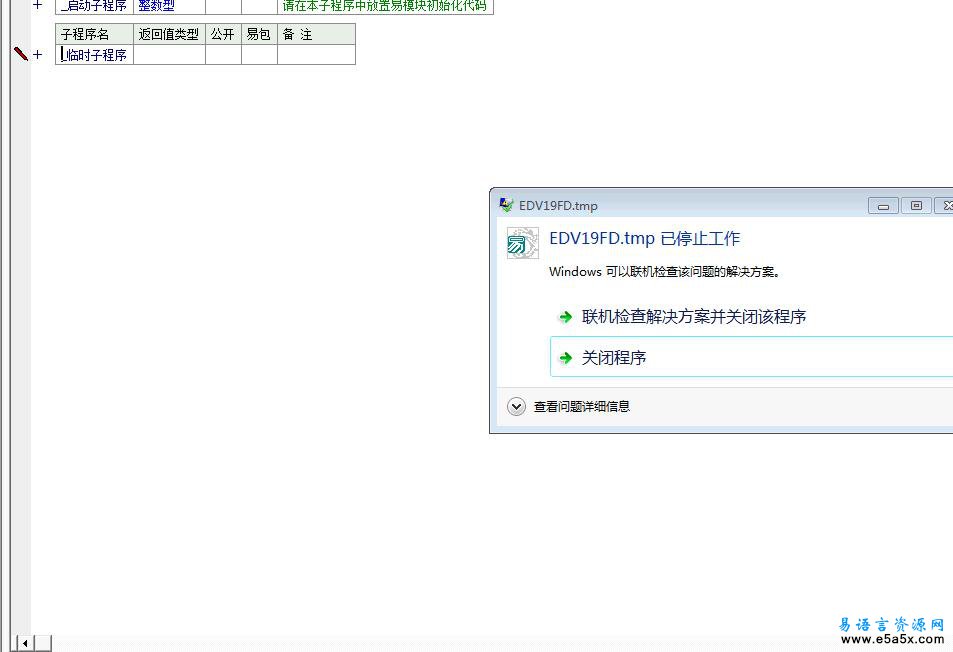The height and width of the screenshot is (652, 953).
Task: Click the EDV19FD.tmp 已停止工作 heading text
Action: [644, 238]
